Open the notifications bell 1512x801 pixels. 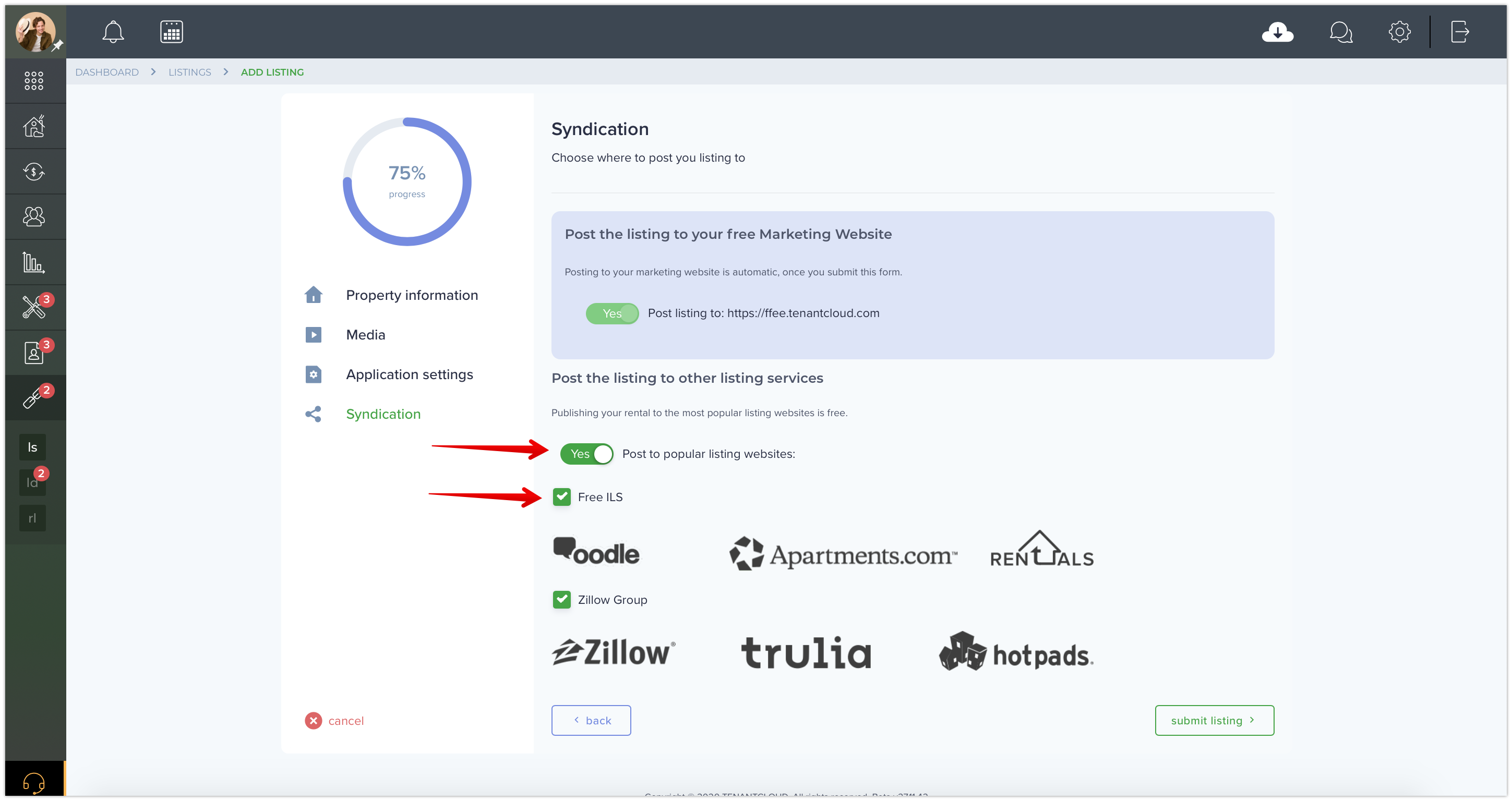pyautogui.click(x=113, y=32)
